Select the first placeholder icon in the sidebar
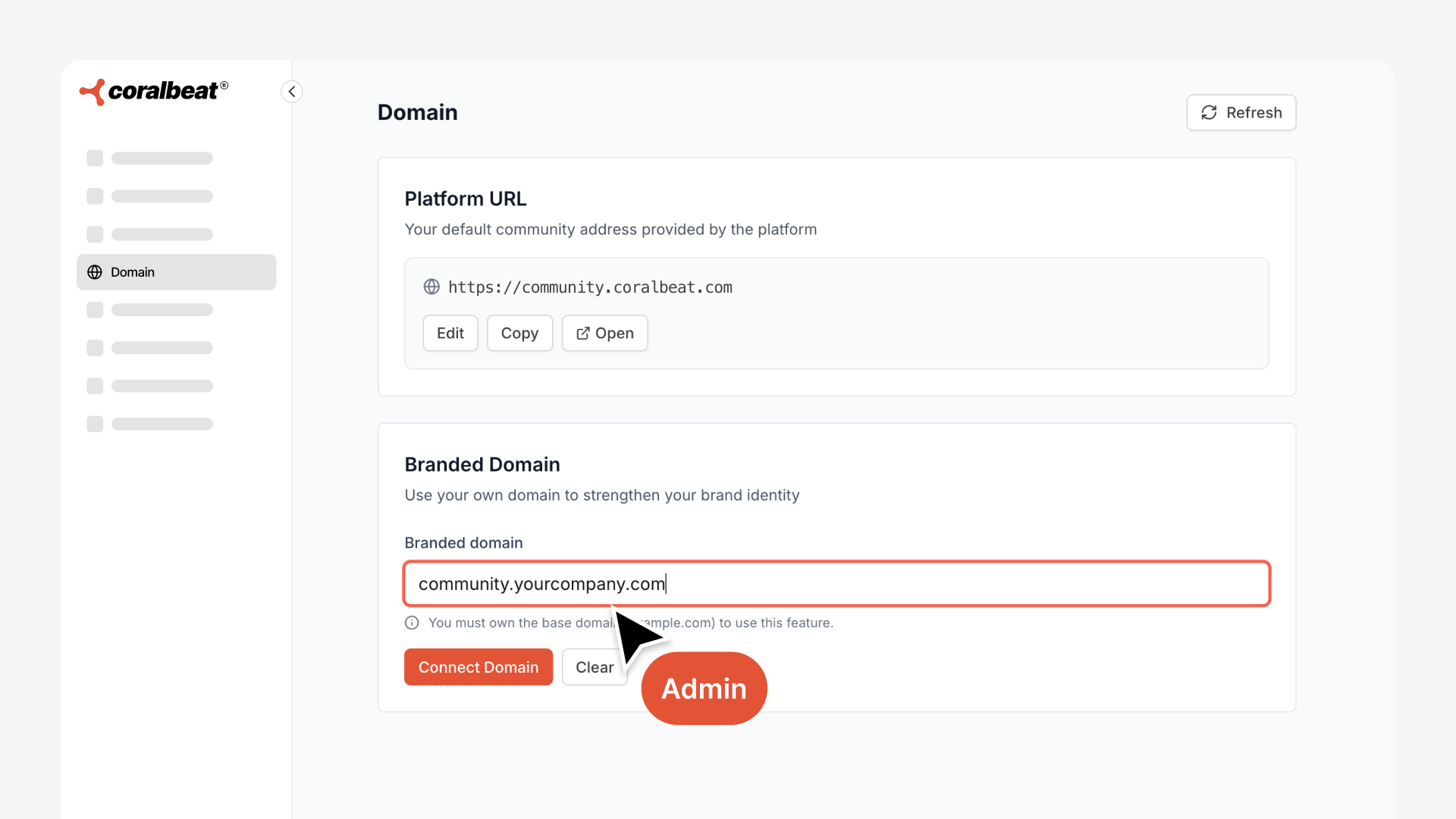The width and height of the screenshot is (1456, 819). [94, 158]
